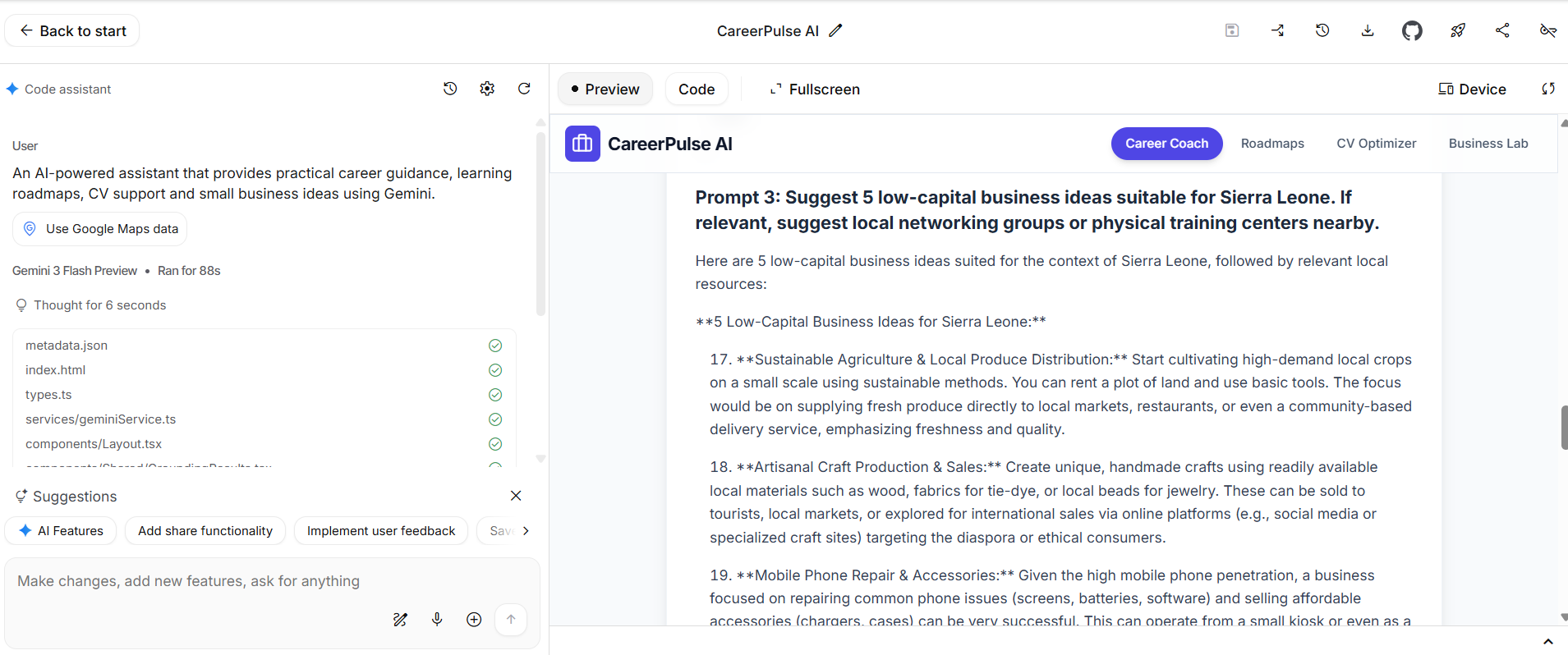
Task: Expand bottom panel with up chevron
Action: (1548, 642)
